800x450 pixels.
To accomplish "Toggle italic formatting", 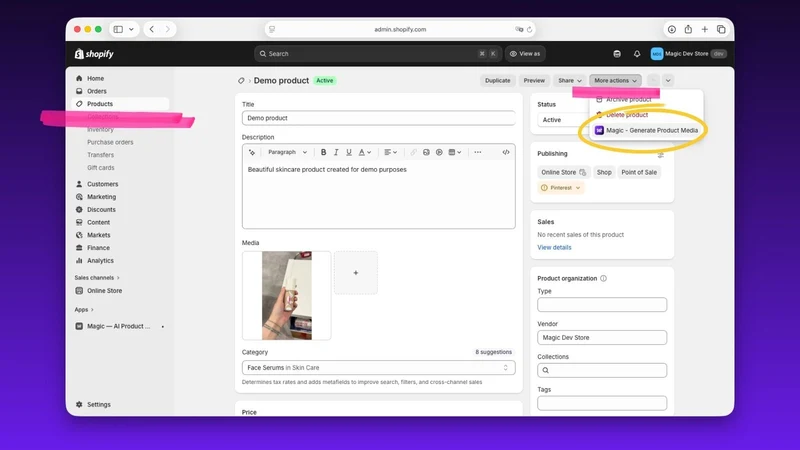I will (336, 153).
